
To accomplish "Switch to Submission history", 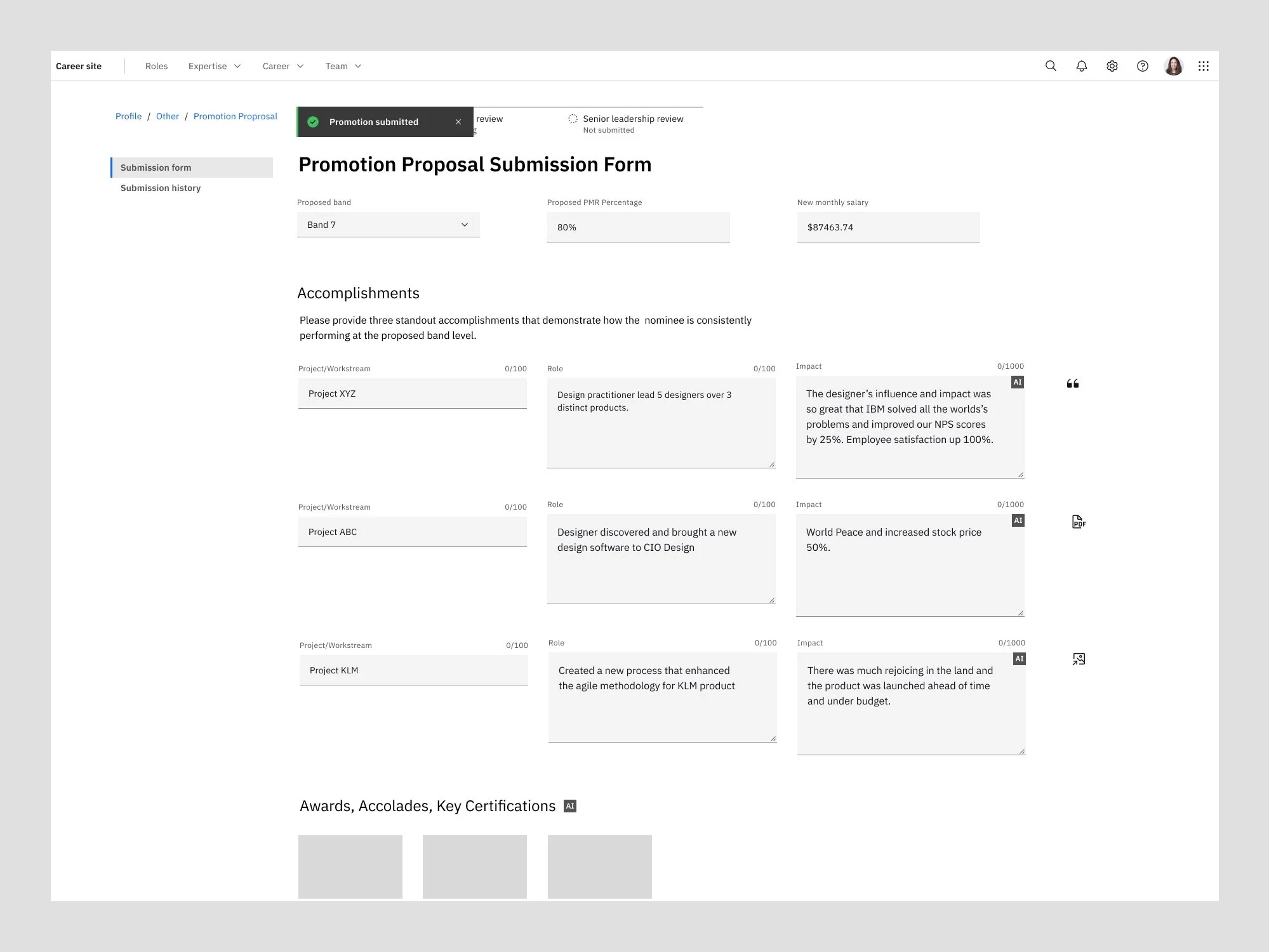I will coord(161,188).
